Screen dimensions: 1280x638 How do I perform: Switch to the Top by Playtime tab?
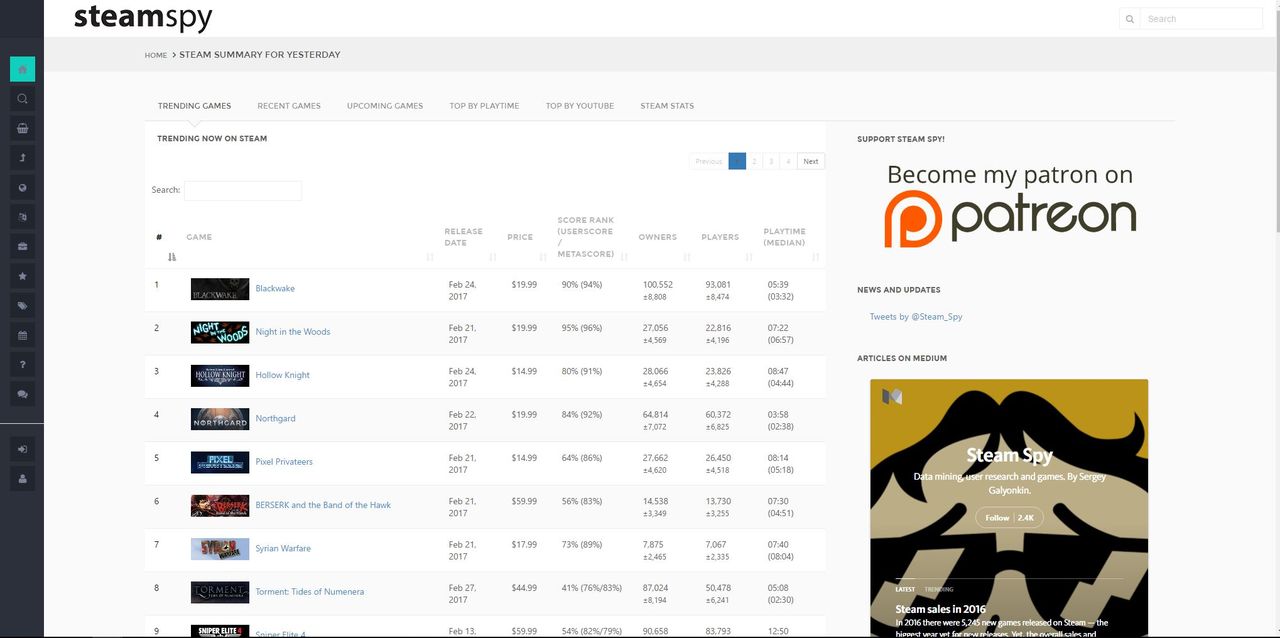coord(484,106)
